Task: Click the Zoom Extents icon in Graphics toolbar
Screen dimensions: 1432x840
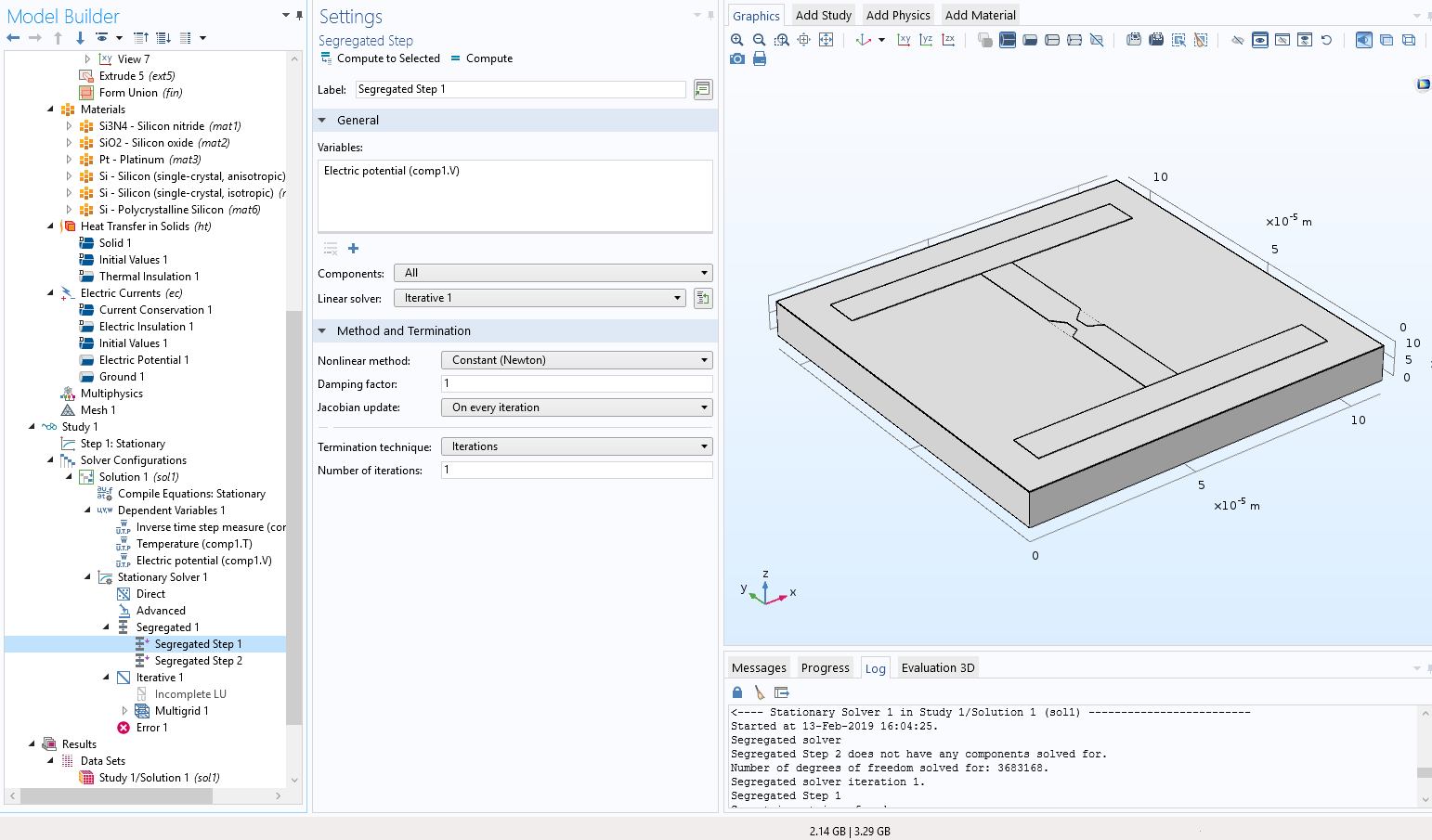Action: click(826, 40)
